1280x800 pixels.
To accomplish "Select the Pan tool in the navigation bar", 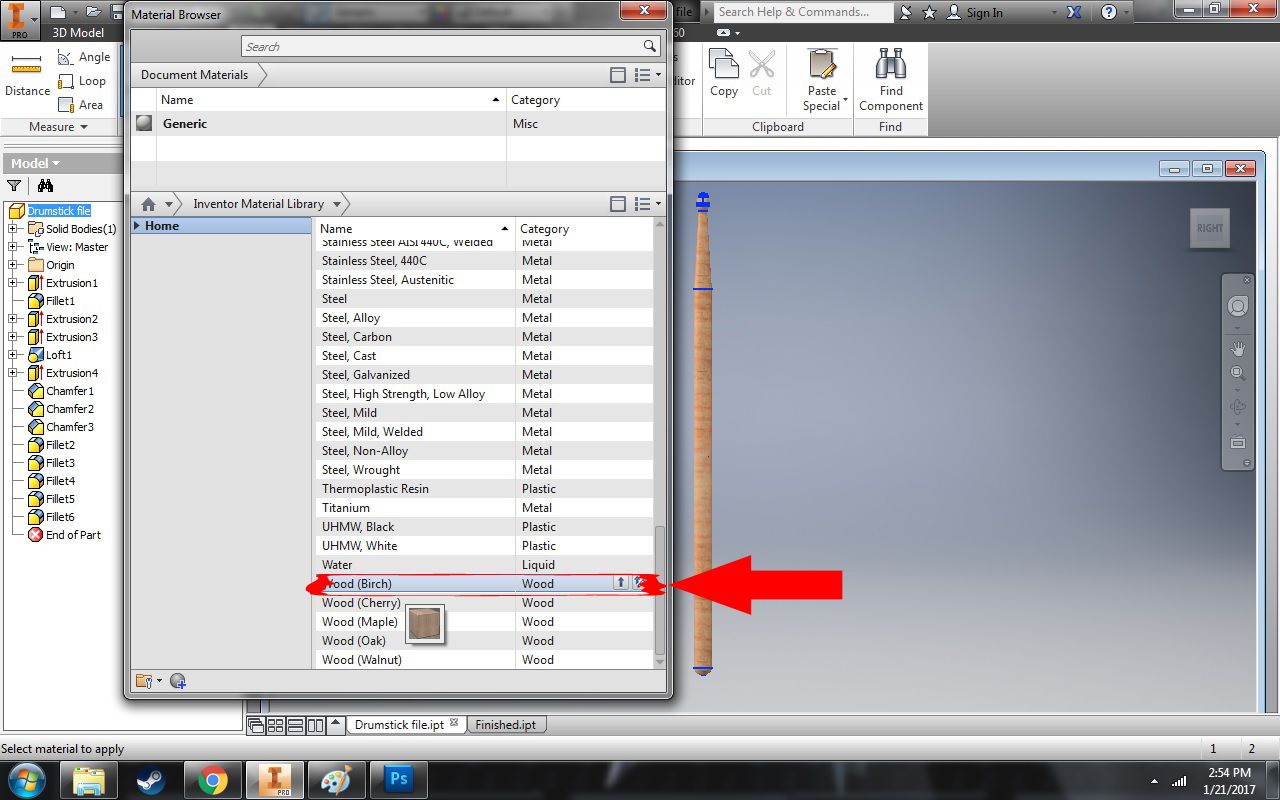I will (1237, 348).
